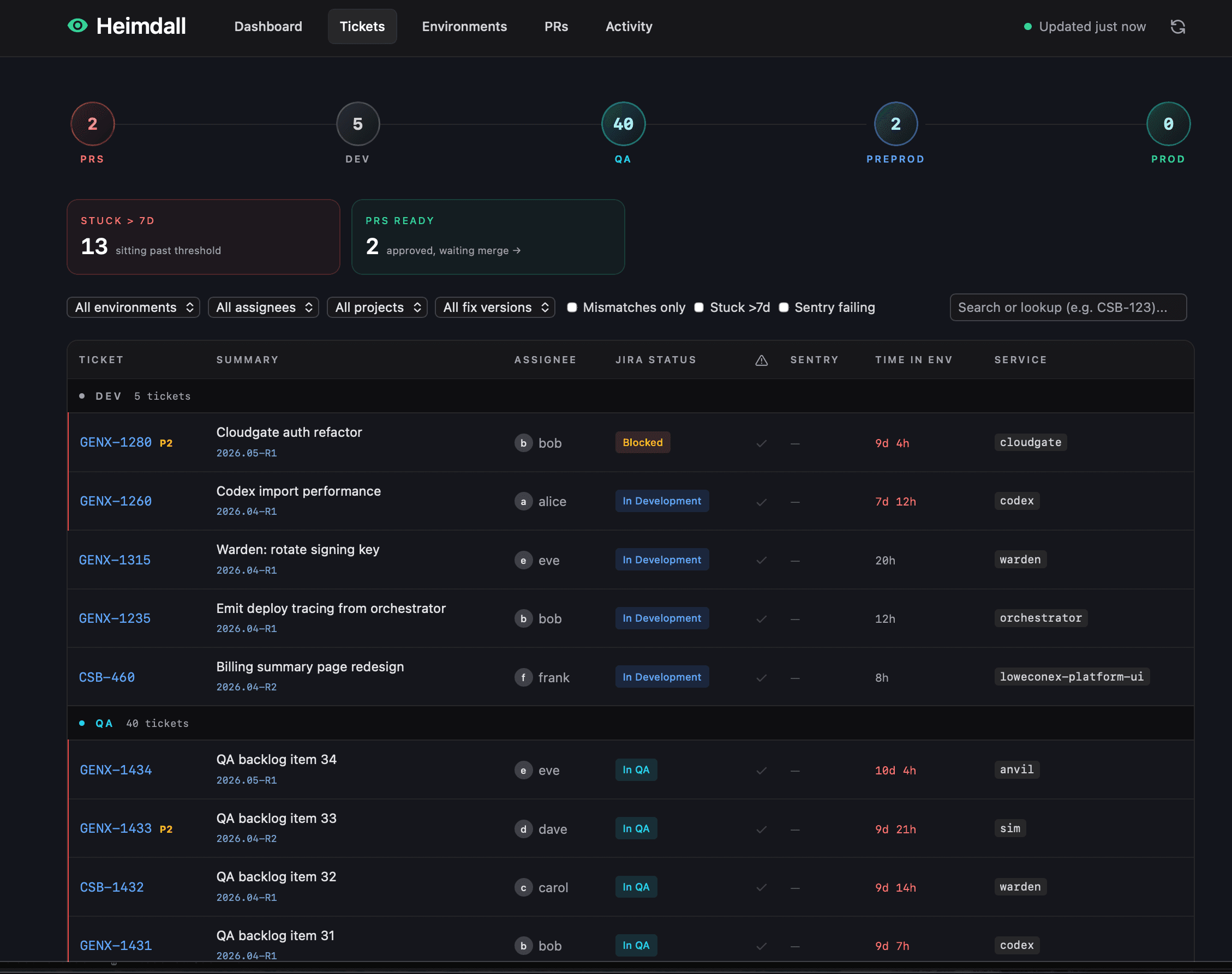Image resolution: width=1232 pixels, height=974 pixels.
Task: Collapse the QA 40 tickets group header
Action: click(630, 723)
